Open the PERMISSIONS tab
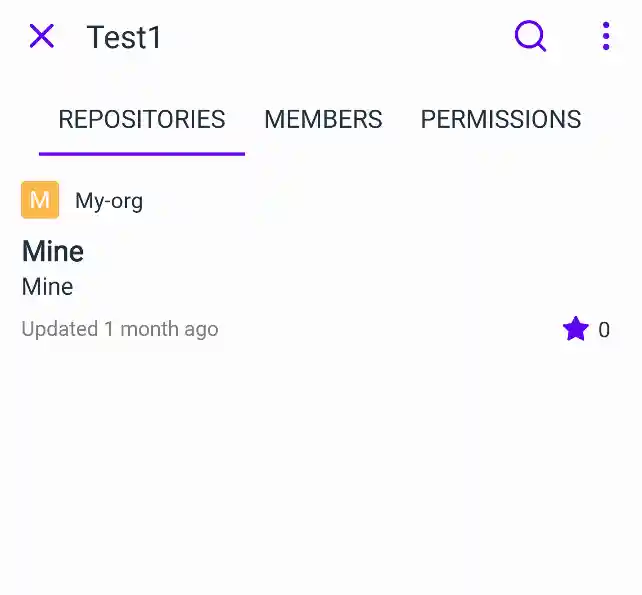 coord(500,120)
